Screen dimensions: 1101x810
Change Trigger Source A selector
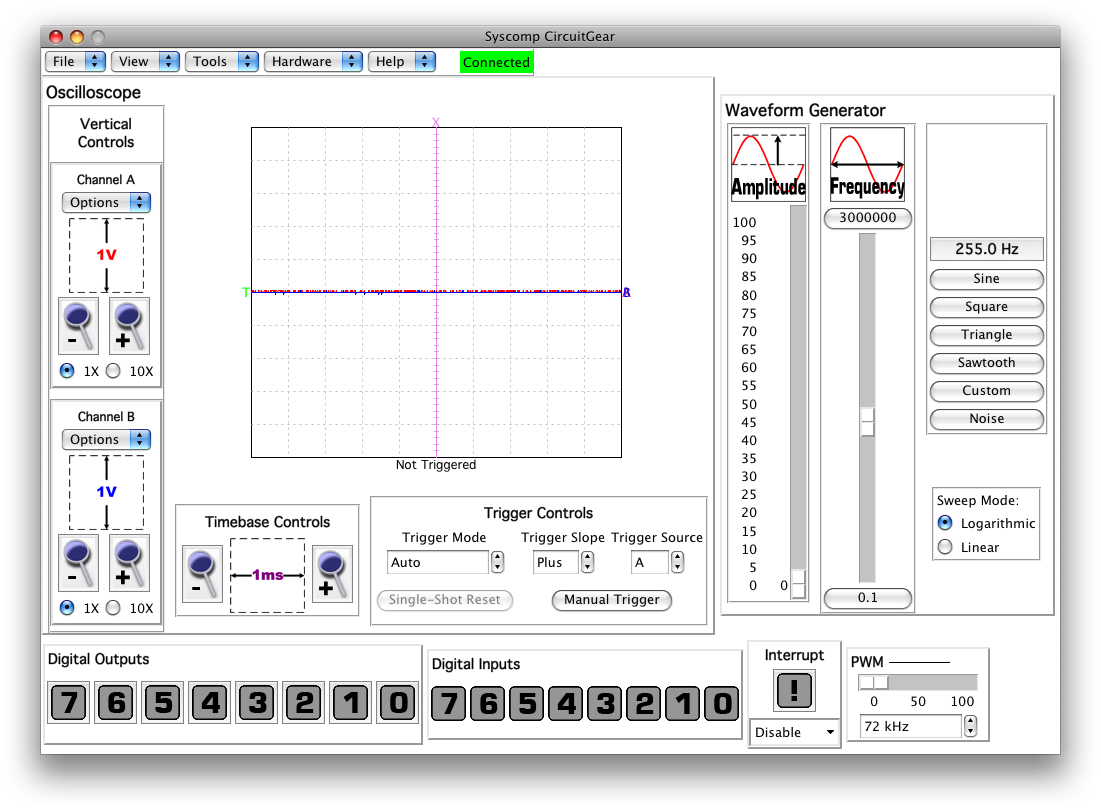click(x=657, y=562)
